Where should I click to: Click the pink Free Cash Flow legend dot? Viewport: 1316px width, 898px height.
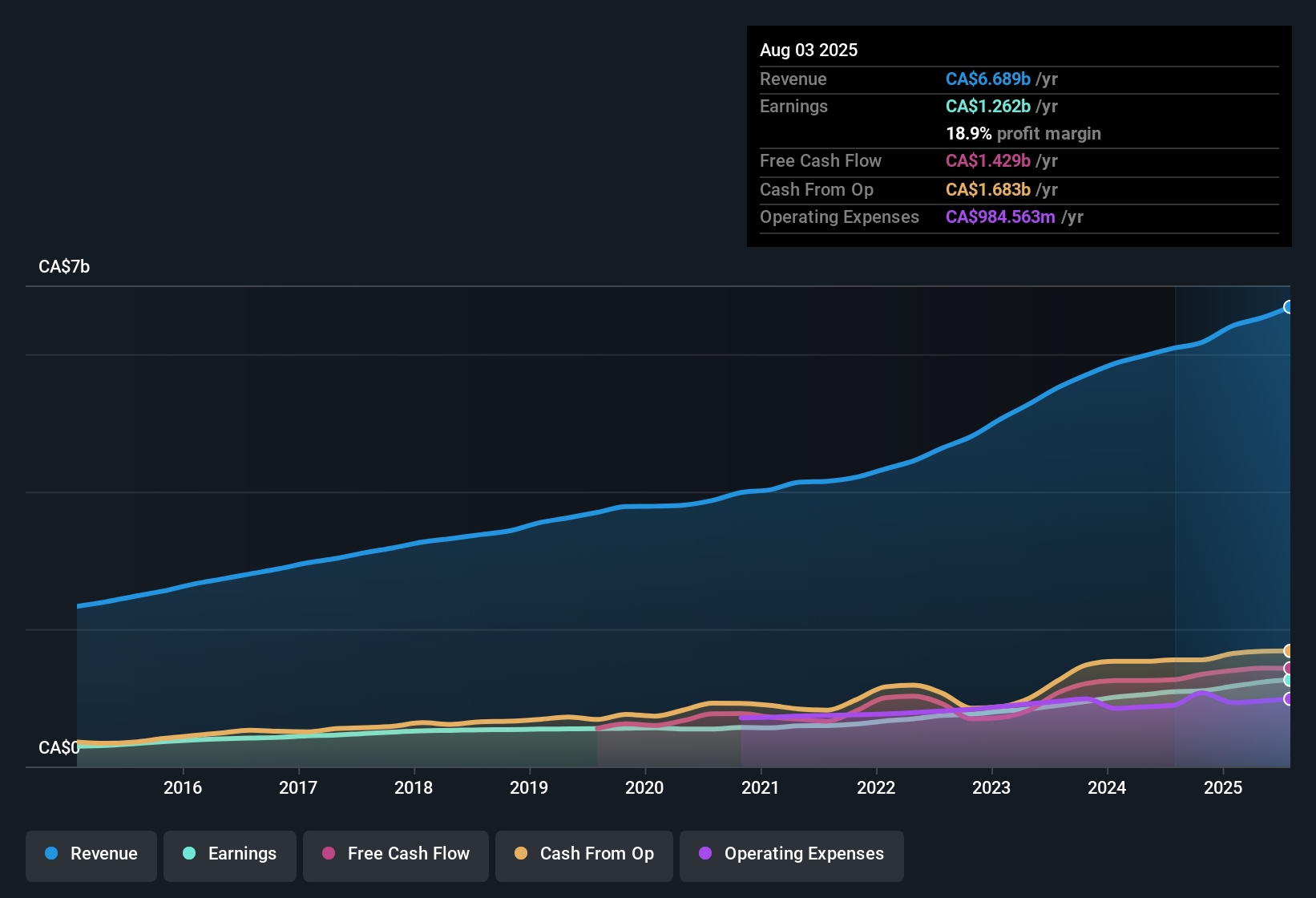pos(328,854)
